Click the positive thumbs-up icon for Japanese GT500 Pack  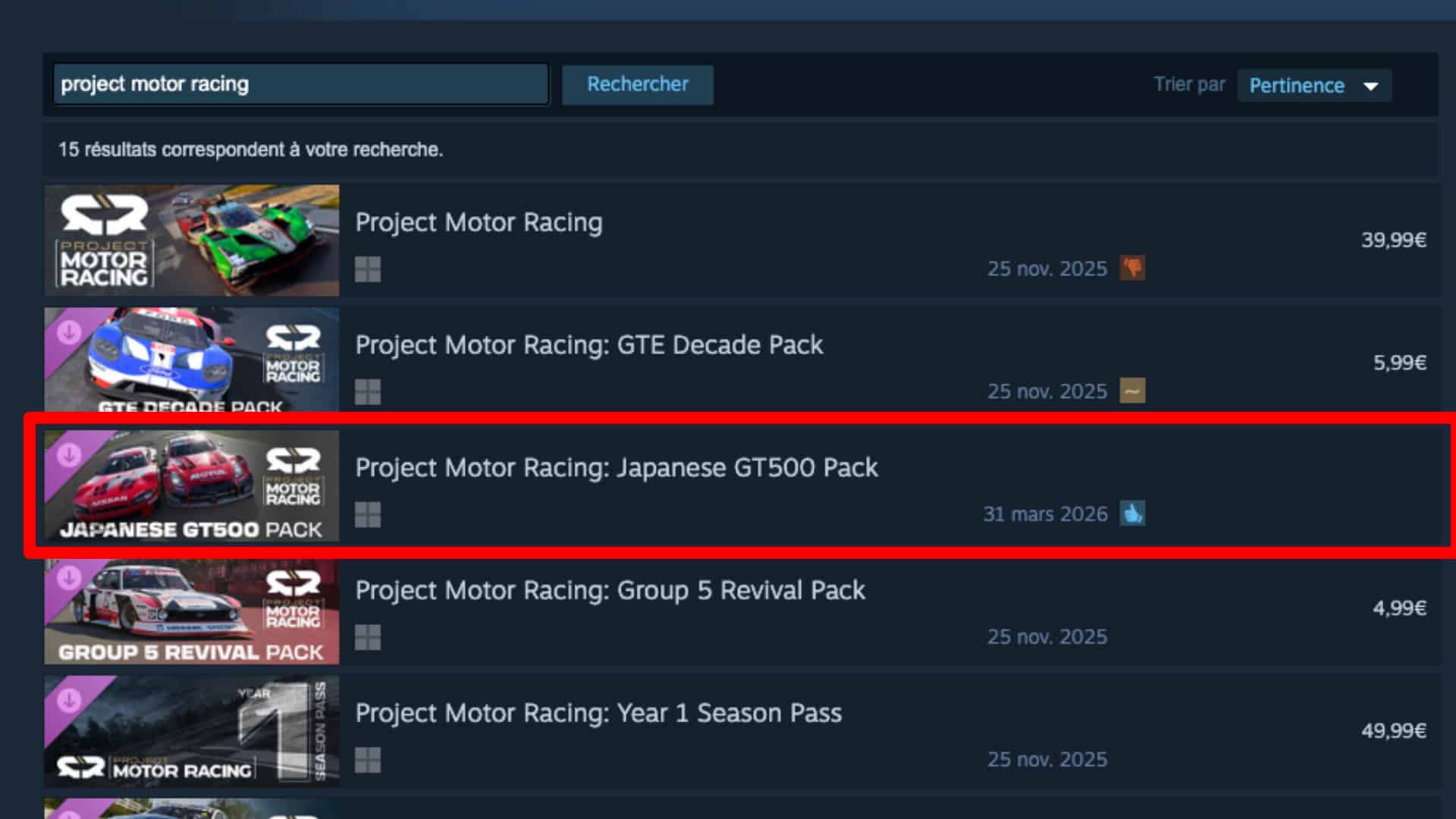pos(1132,513)
